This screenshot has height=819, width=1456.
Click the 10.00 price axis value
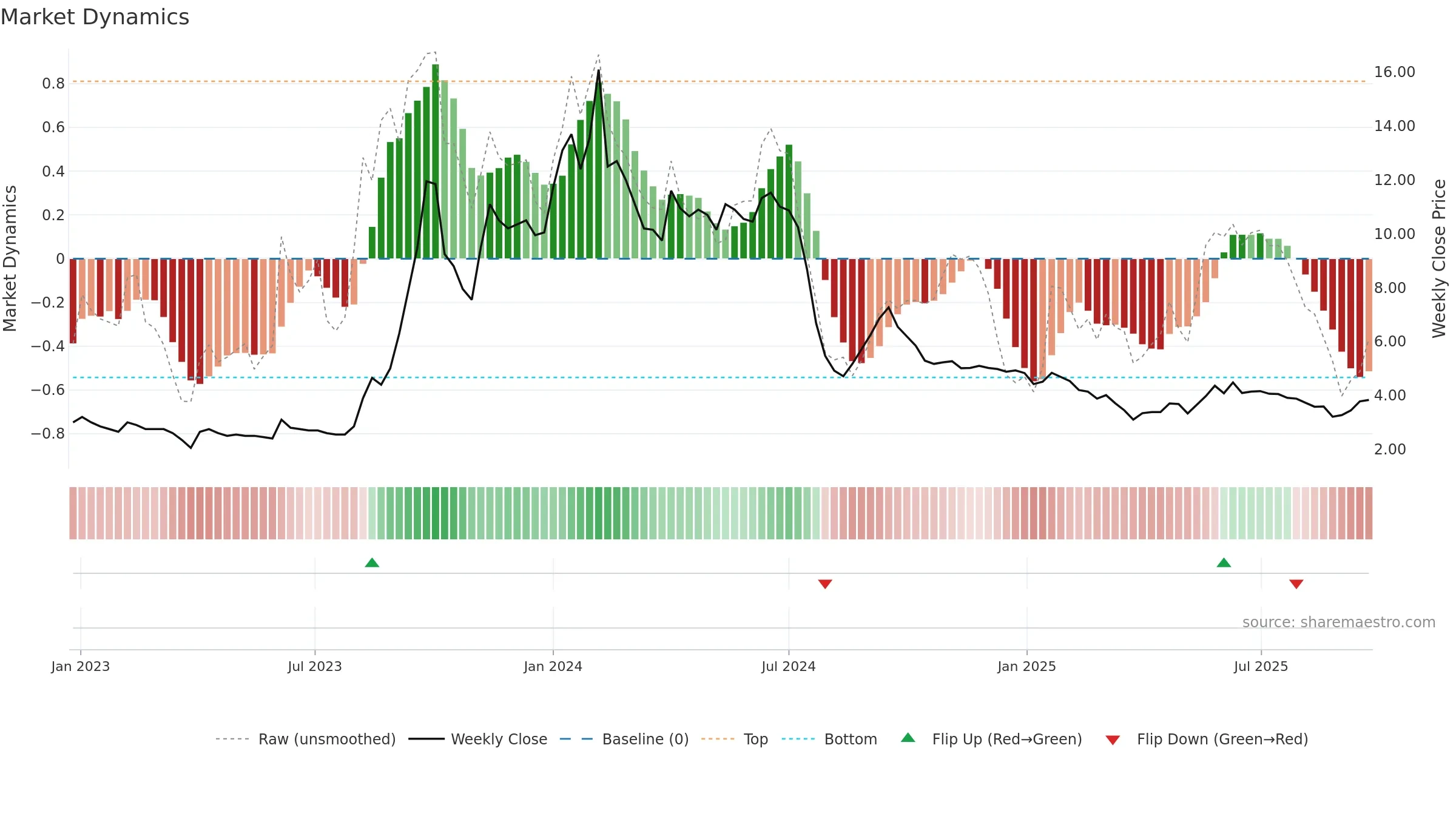[1395, 234]
